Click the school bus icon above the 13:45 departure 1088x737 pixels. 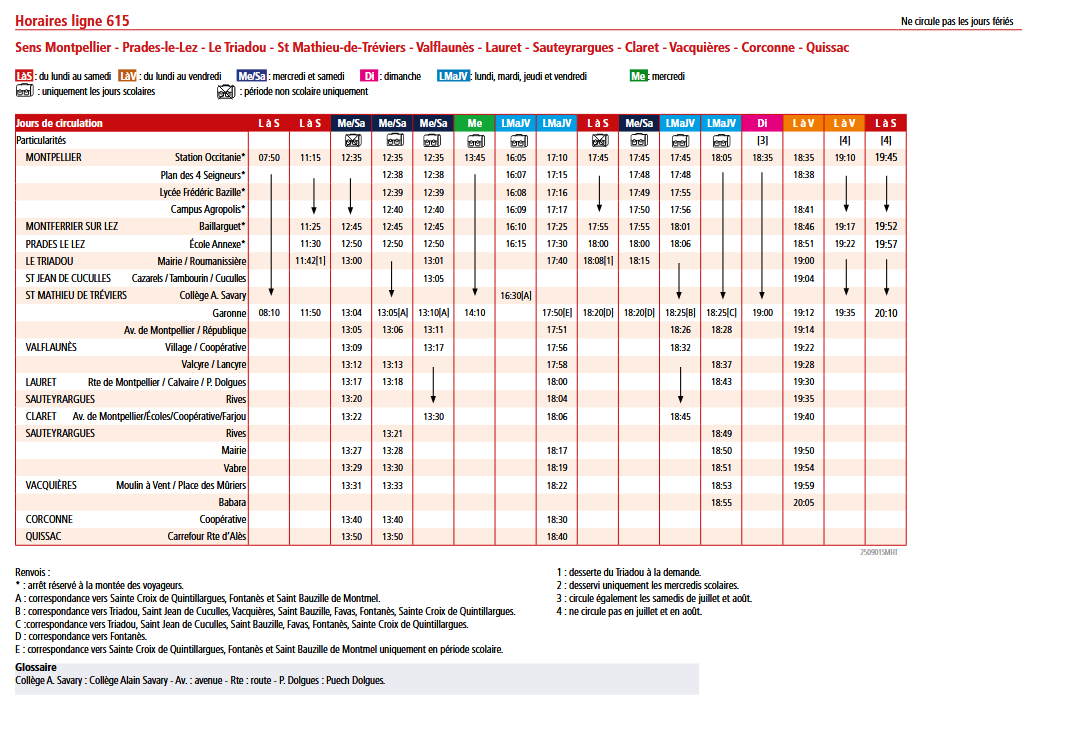474,140
